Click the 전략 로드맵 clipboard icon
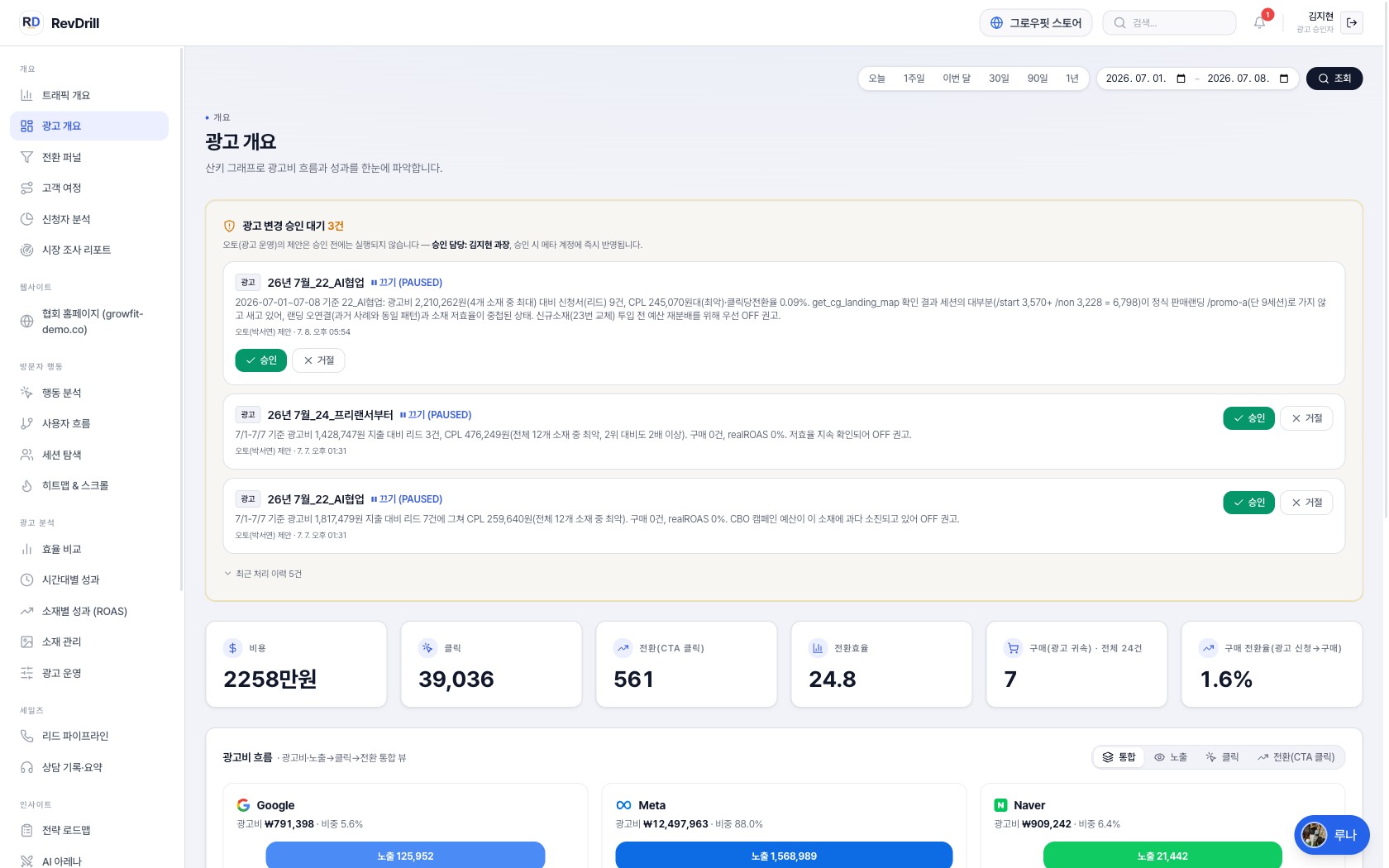 [26, 830]
